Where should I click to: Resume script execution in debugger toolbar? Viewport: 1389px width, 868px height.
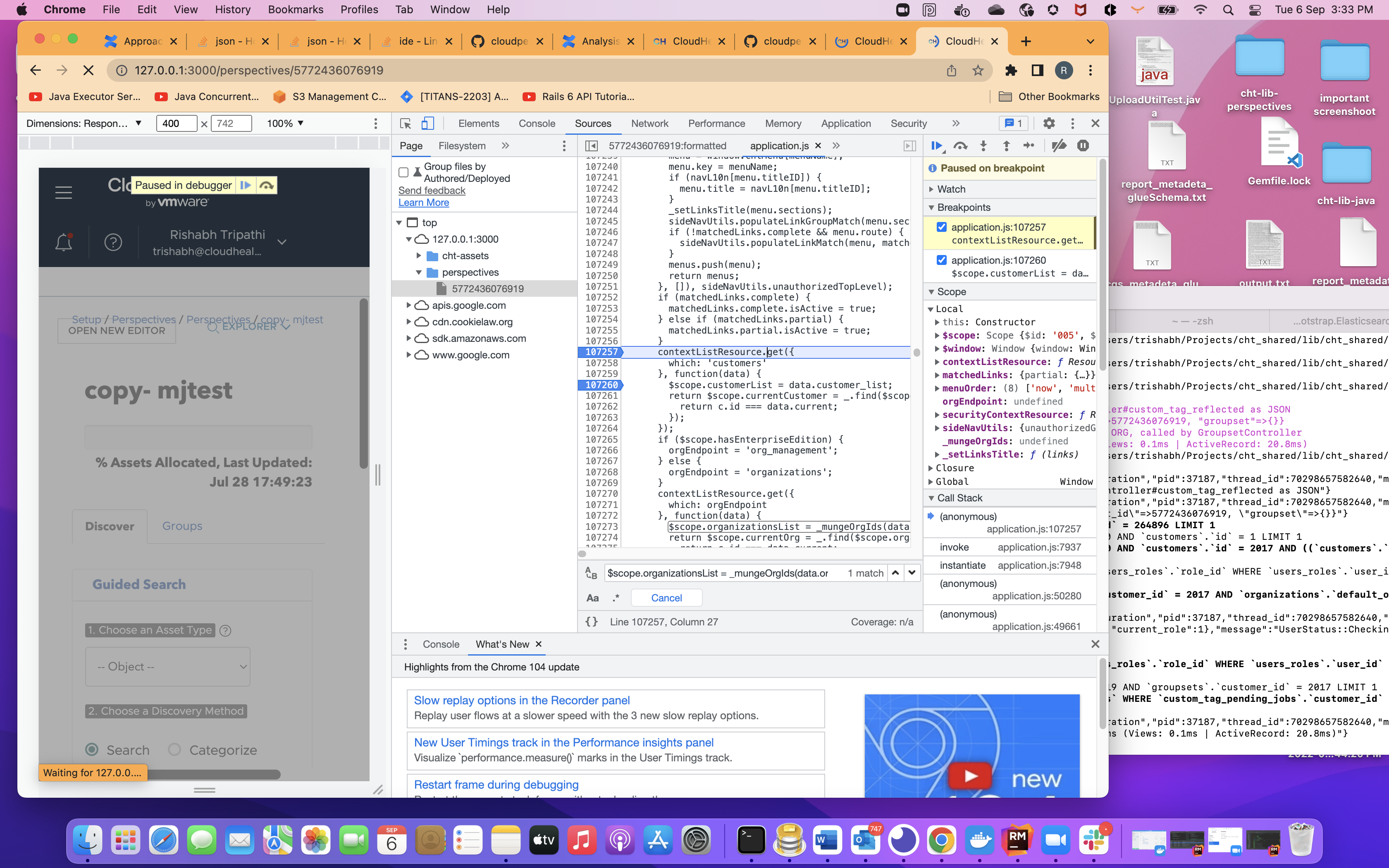click(937, 146)
